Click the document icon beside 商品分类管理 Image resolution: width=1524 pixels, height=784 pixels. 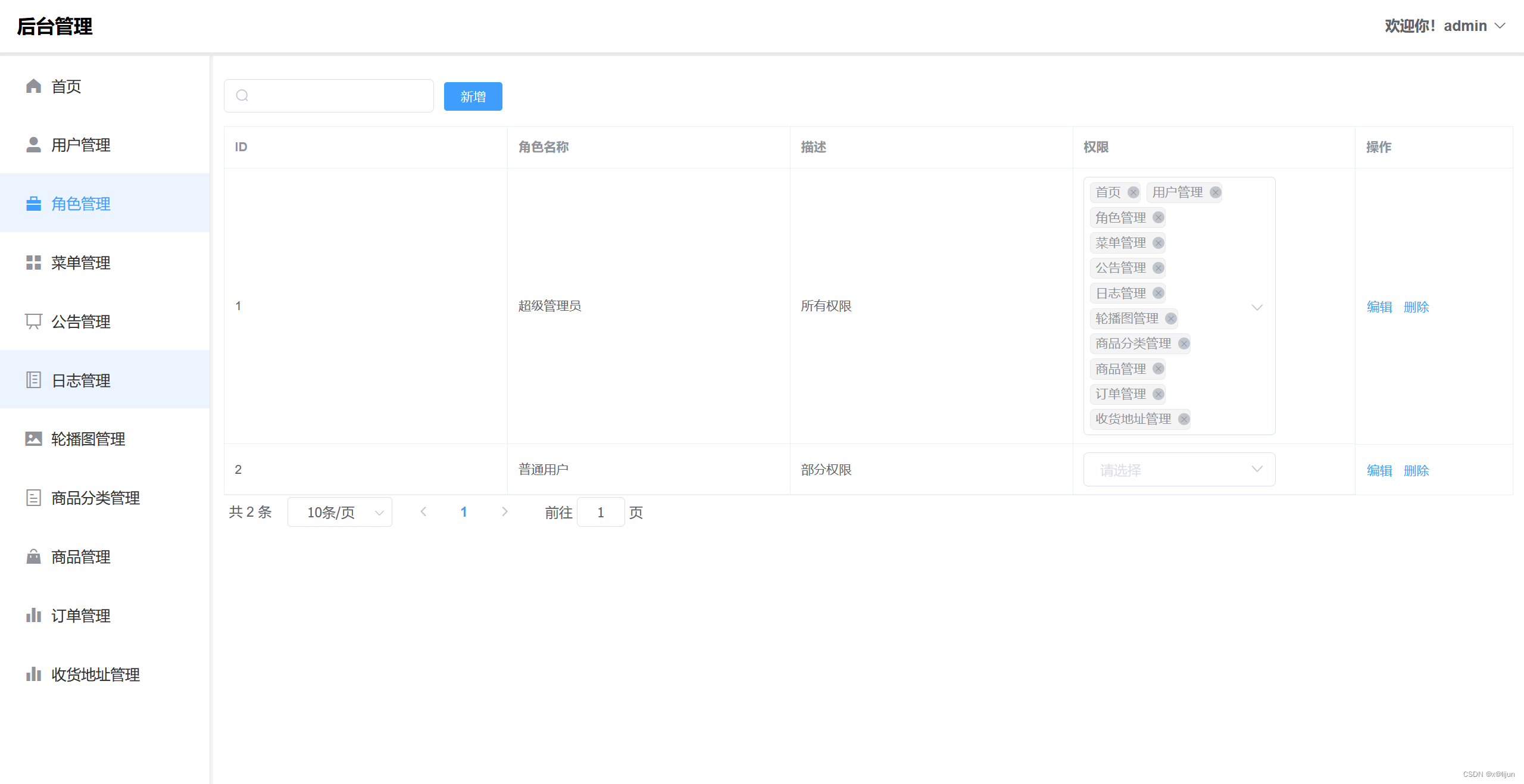pyautogui.click(x=33, y=498)
